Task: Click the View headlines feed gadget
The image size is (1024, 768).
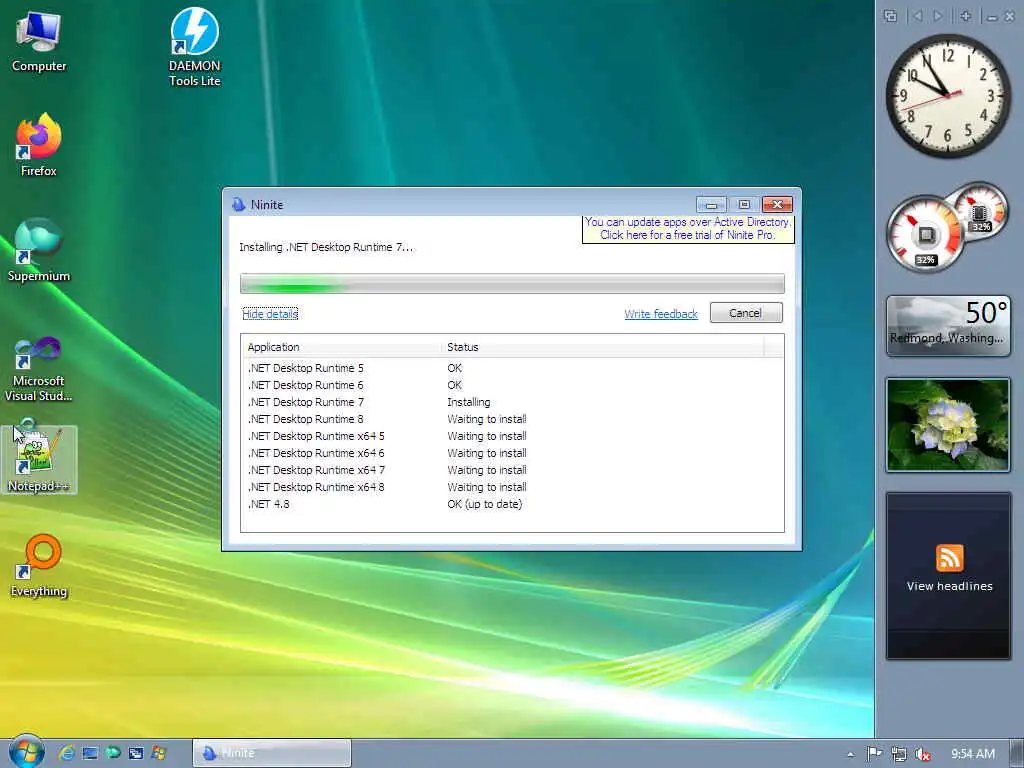Action: point(948,576)
